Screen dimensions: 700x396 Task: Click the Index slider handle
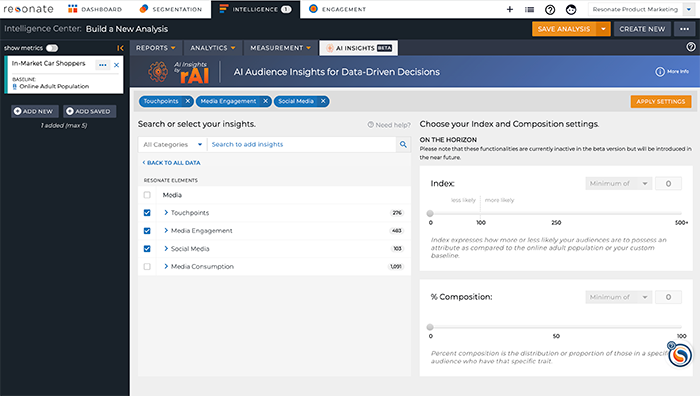430,213
